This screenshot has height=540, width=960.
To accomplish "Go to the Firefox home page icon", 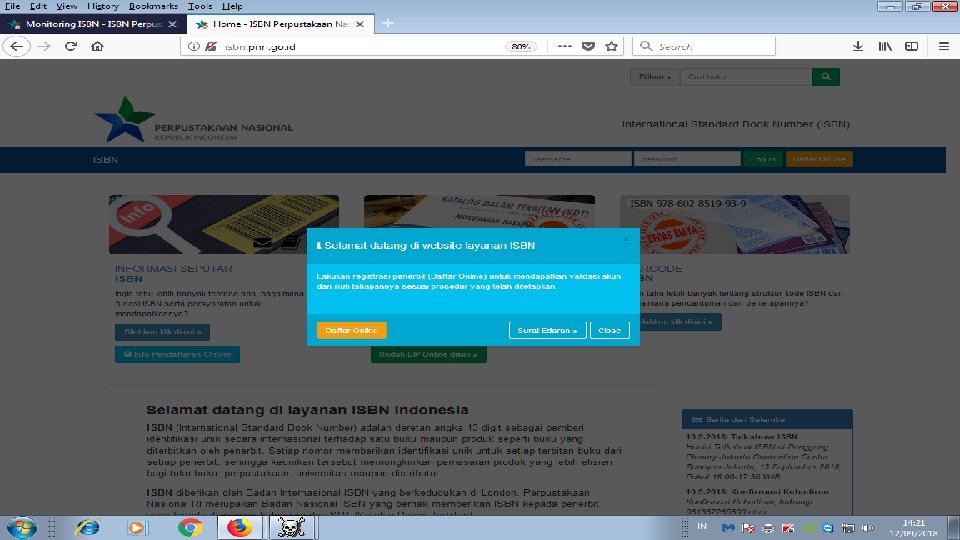I will 97,46.
